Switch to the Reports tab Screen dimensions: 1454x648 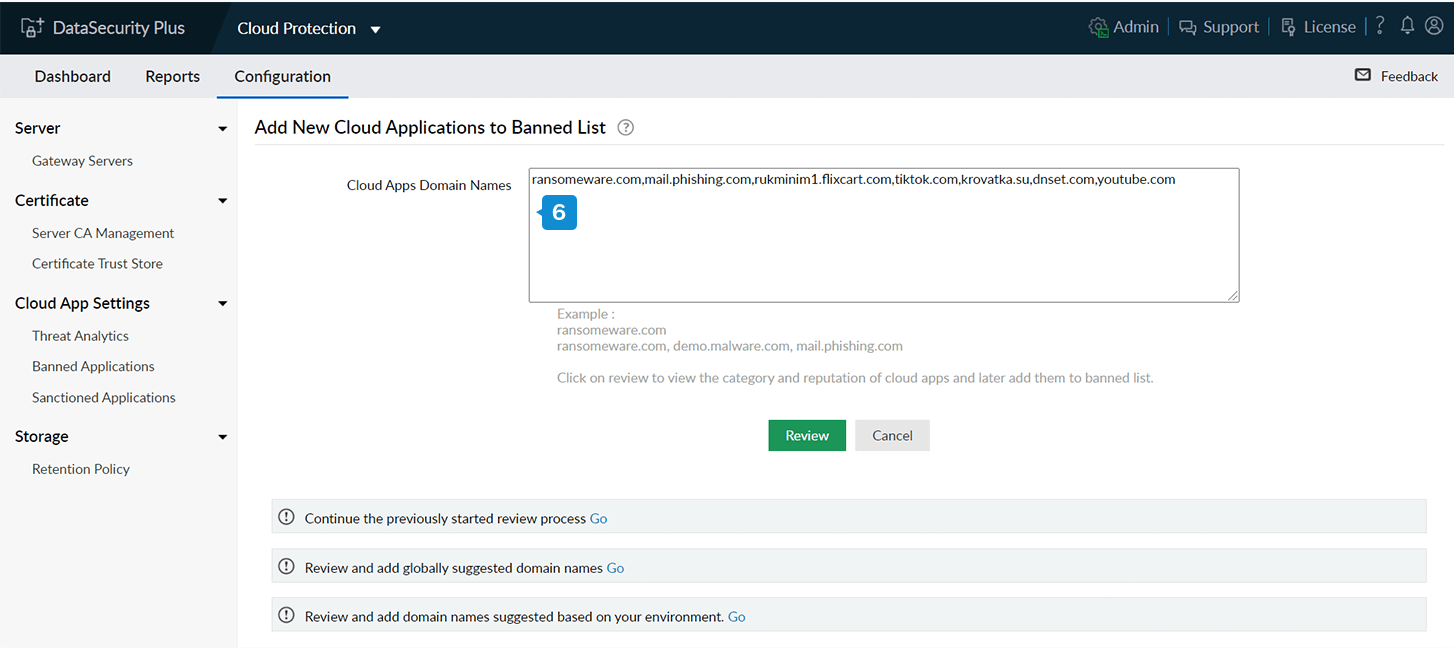[x=172, y=77]
